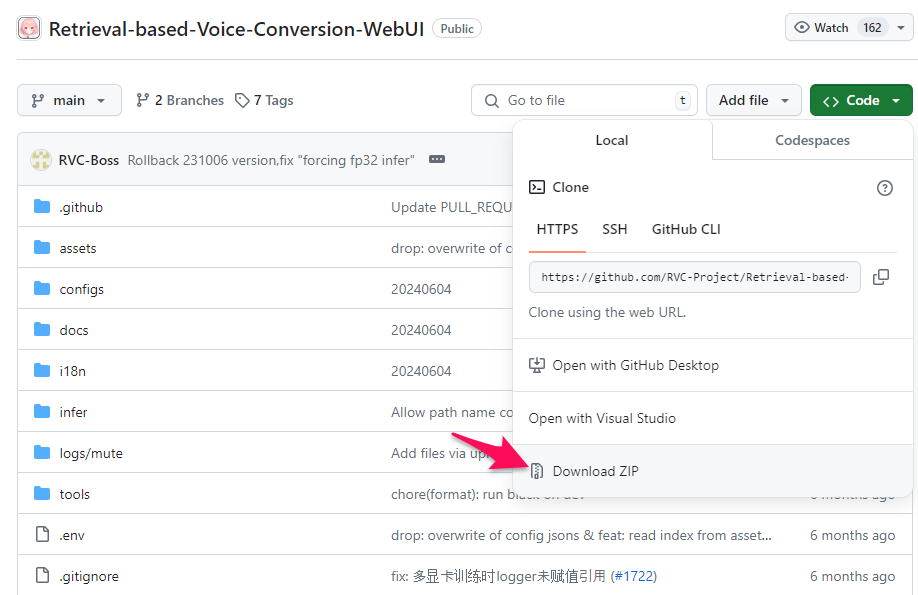The image size is (918, 595).
Task: Open the main branch selector dropdown
Action: [69, 100]
